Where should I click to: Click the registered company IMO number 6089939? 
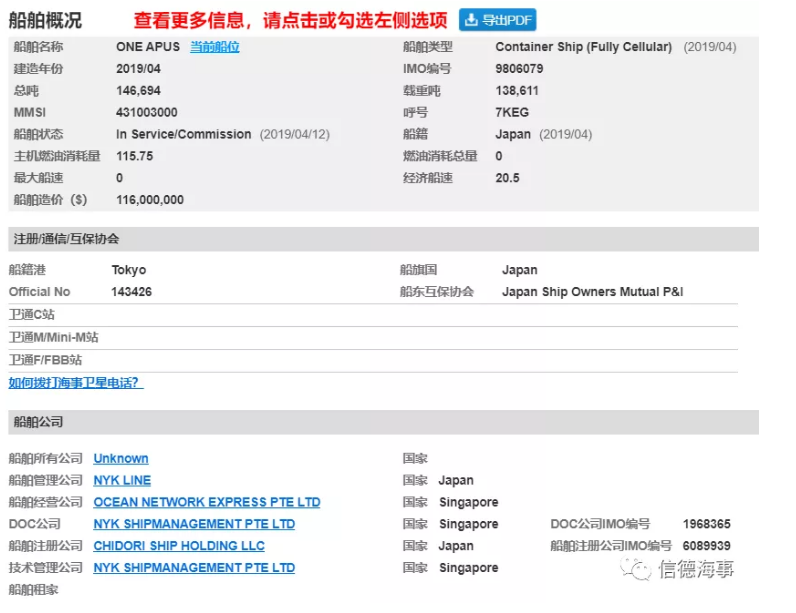click(x=706, y=546)
